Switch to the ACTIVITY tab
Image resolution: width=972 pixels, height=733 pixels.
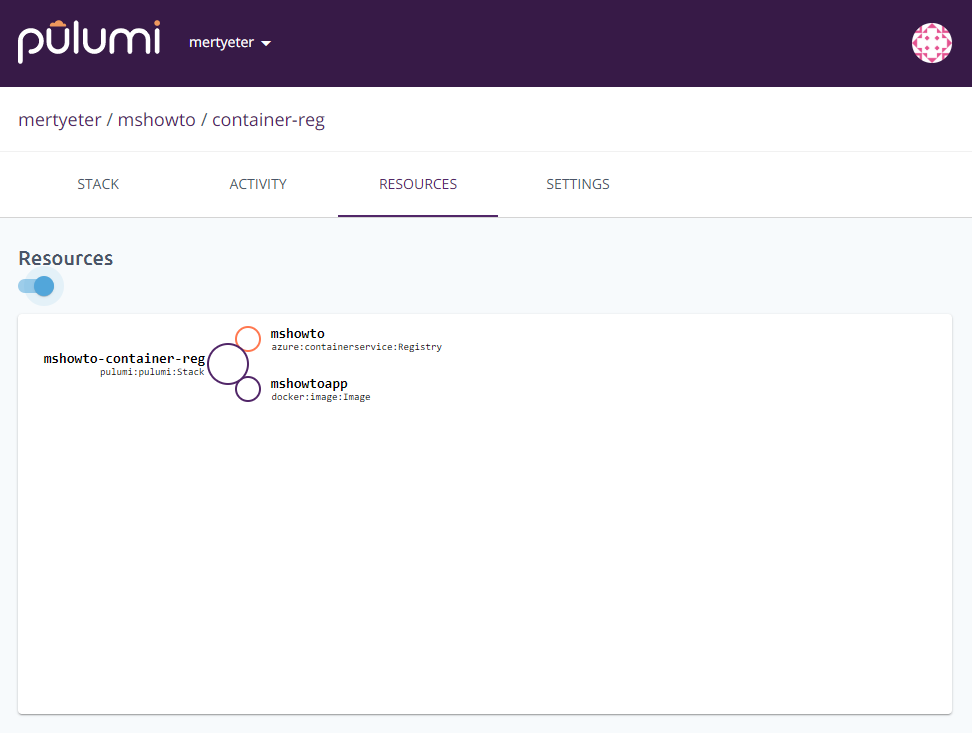point(258,184)
